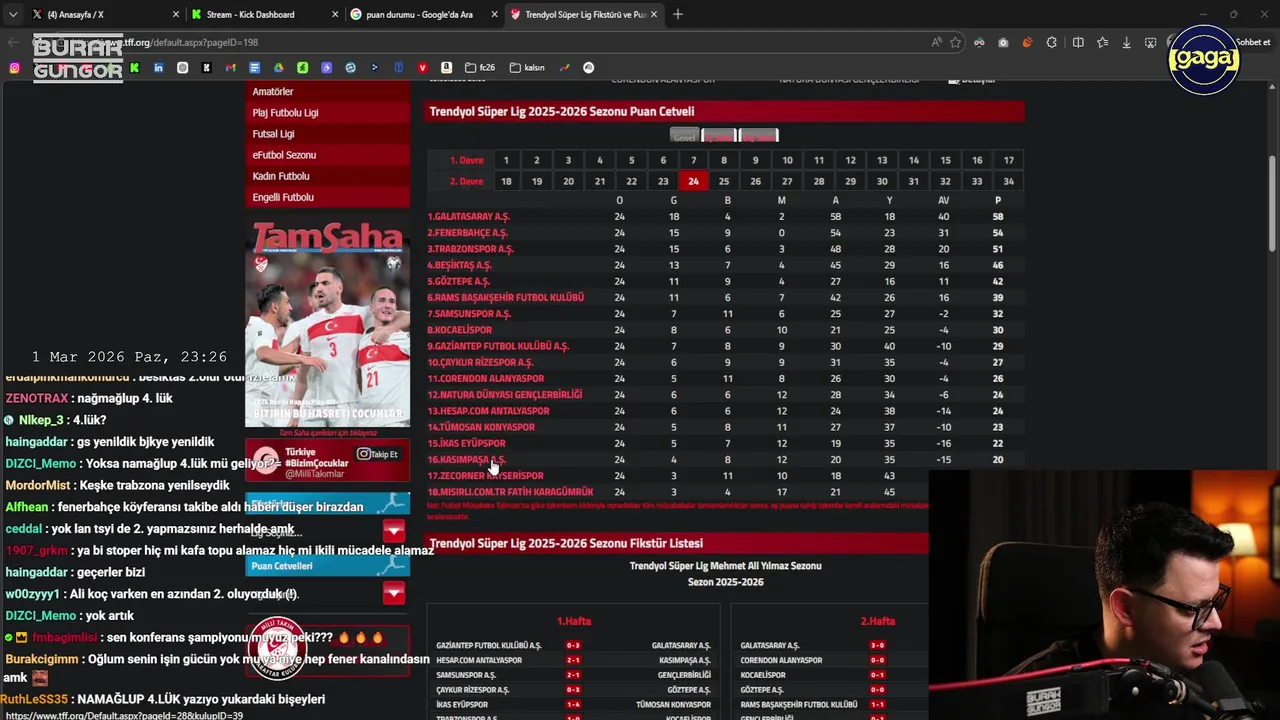The width and height of the screenshot is (1280, 720).
Task: Open the Samsunspor A.Ş. team link
Action: 469,314
